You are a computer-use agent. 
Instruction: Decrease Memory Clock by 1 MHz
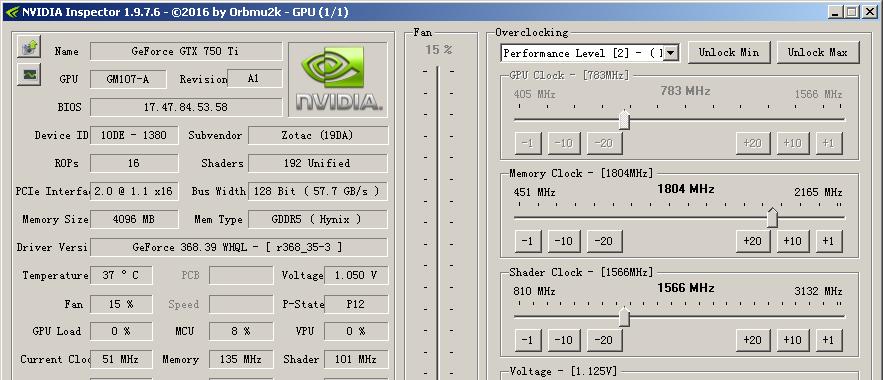[528, 241]
